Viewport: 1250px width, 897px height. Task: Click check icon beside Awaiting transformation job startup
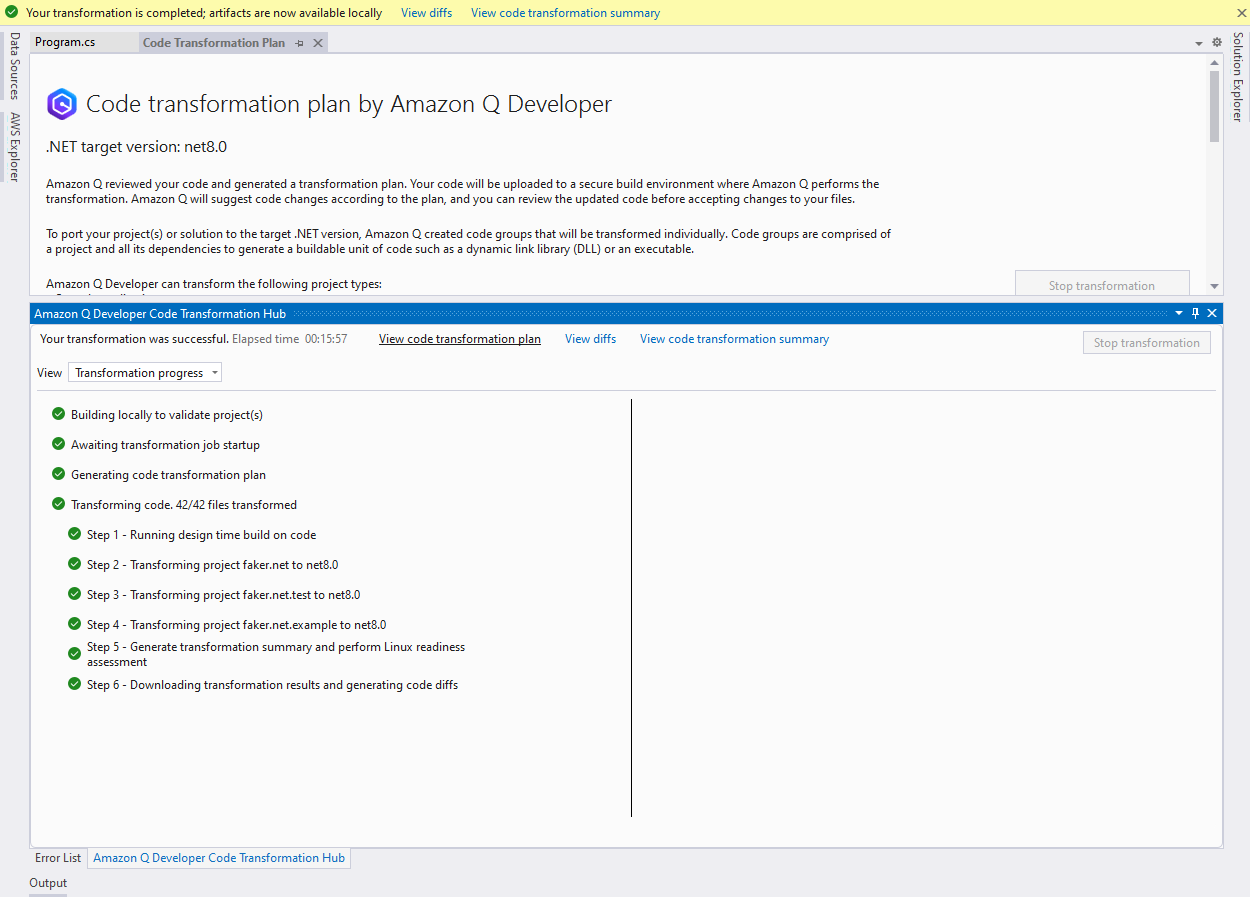[x=58, y=444]
